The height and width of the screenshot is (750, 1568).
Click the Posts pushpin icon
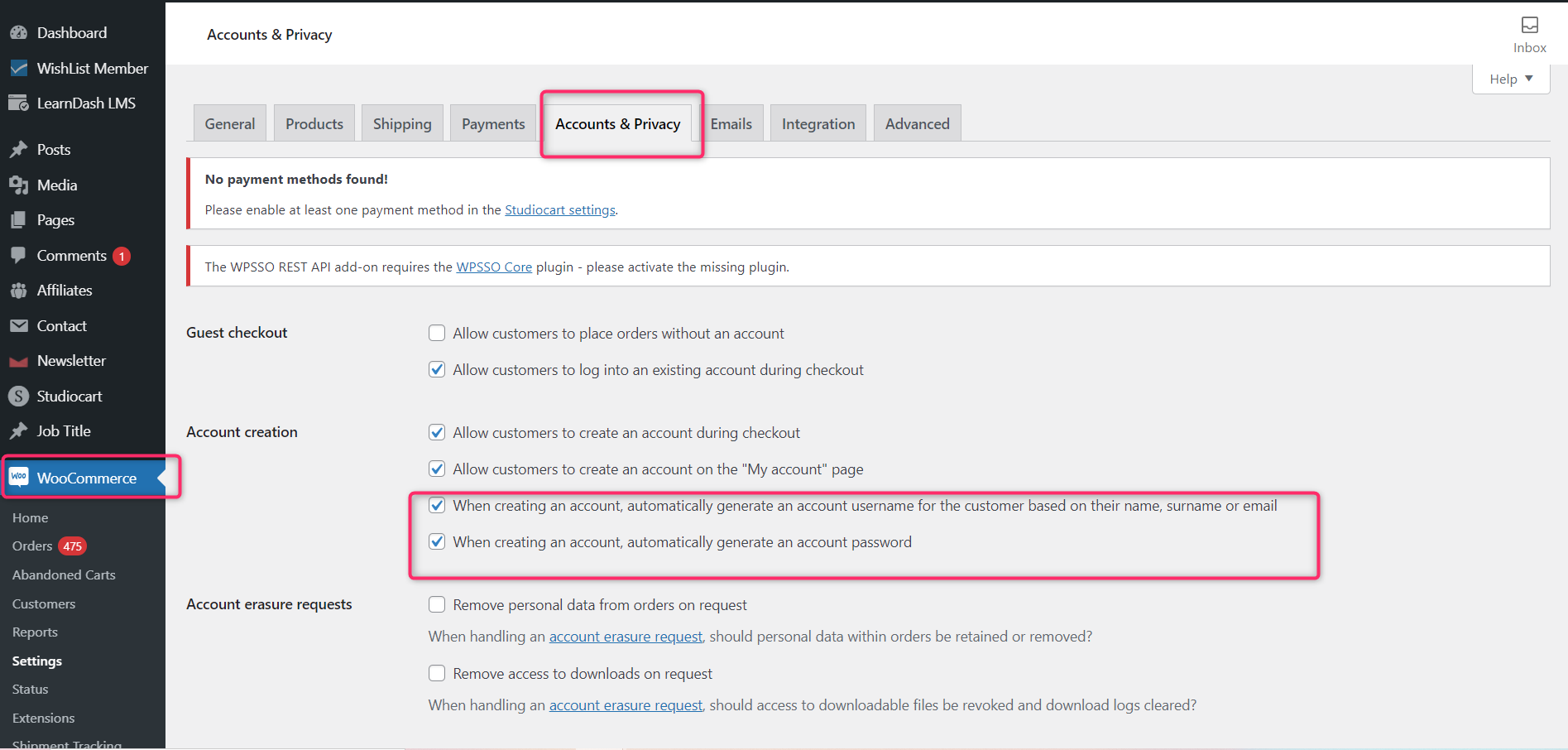click(x=18, y=150)
